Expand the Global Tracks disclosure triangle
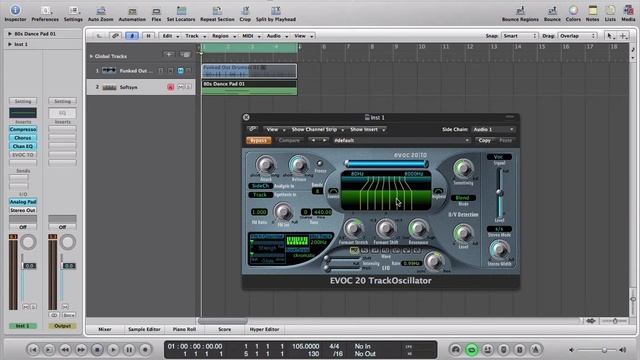 coord(91,56)
